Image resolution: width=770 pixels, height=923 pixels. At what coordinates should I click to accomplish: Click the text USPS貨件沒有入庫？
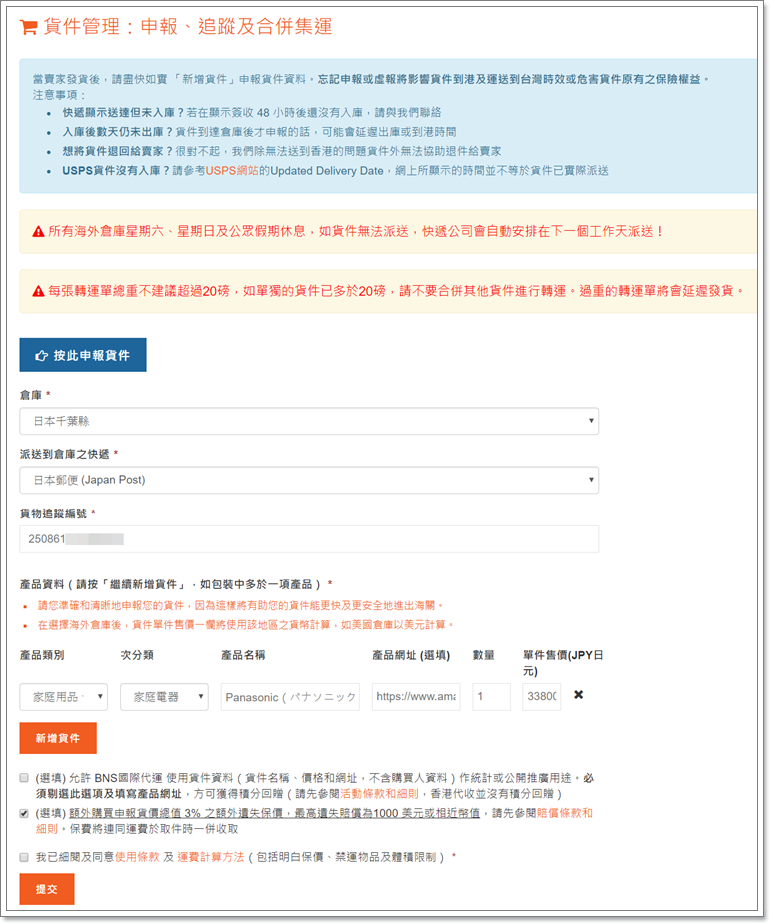tap(116, 171)
